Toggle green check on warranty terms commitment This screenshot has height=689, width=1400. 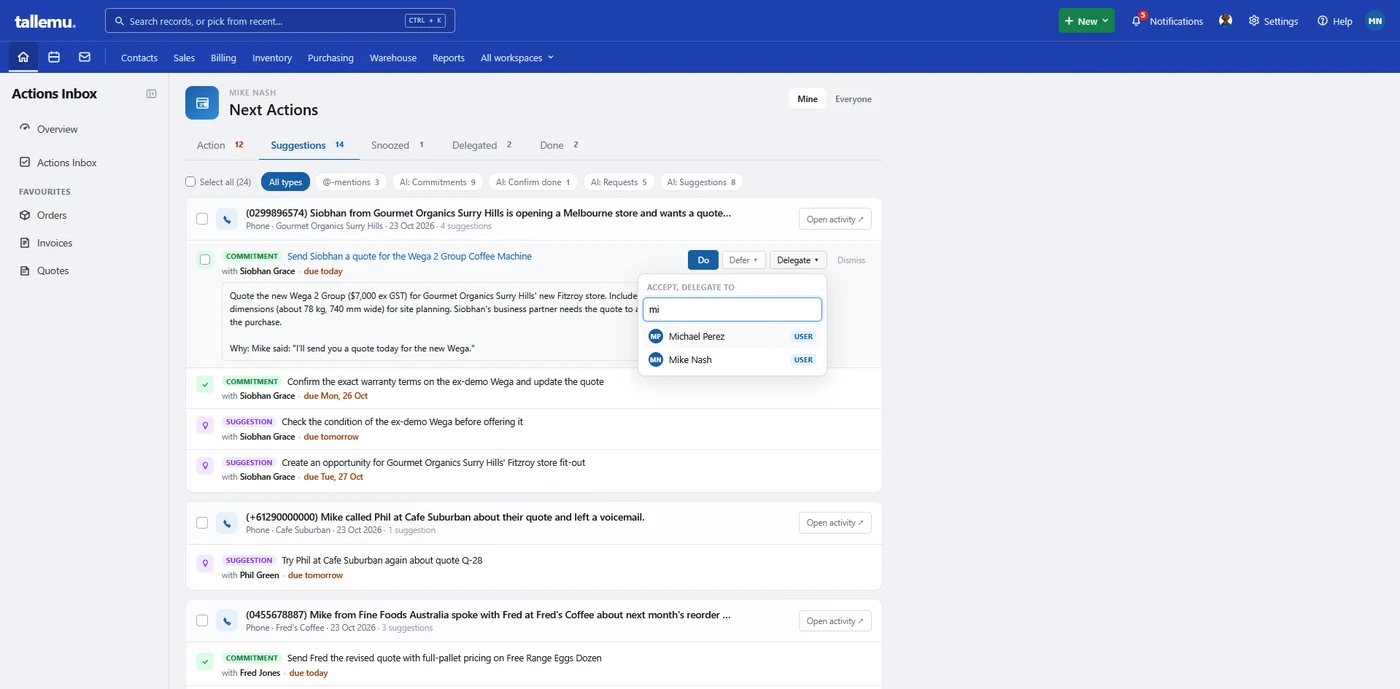pos(205,384)
